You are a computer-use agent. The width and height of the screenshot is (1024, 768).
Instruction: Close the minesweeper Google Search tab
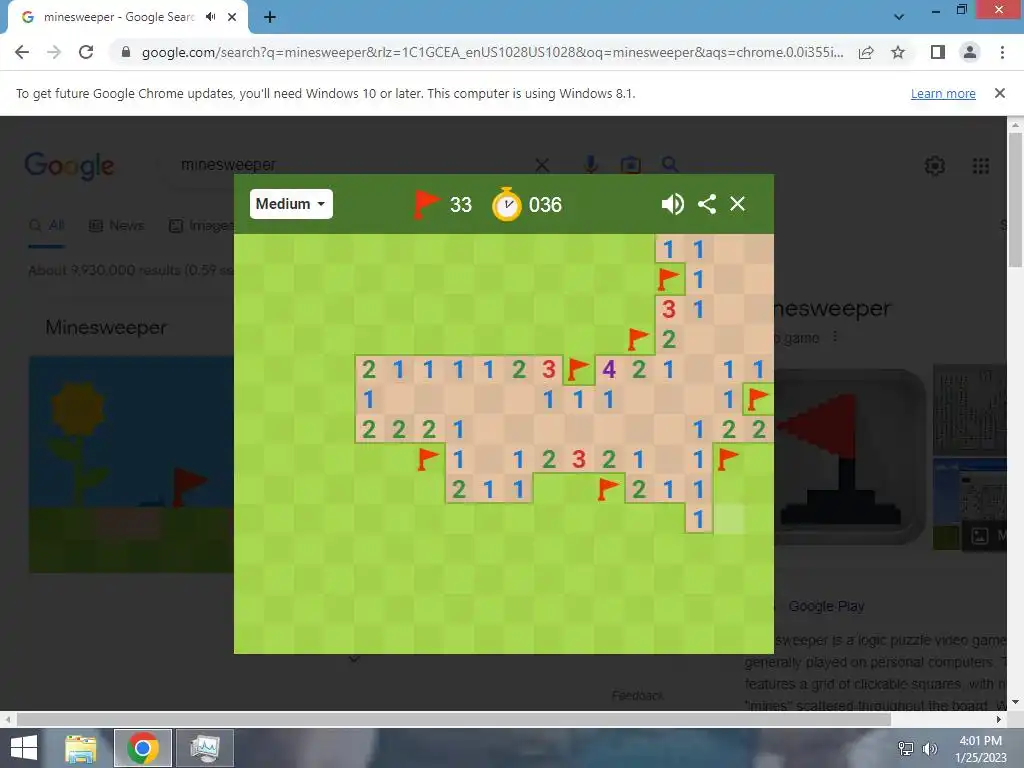pyautogui.click(x=232, y=17)
